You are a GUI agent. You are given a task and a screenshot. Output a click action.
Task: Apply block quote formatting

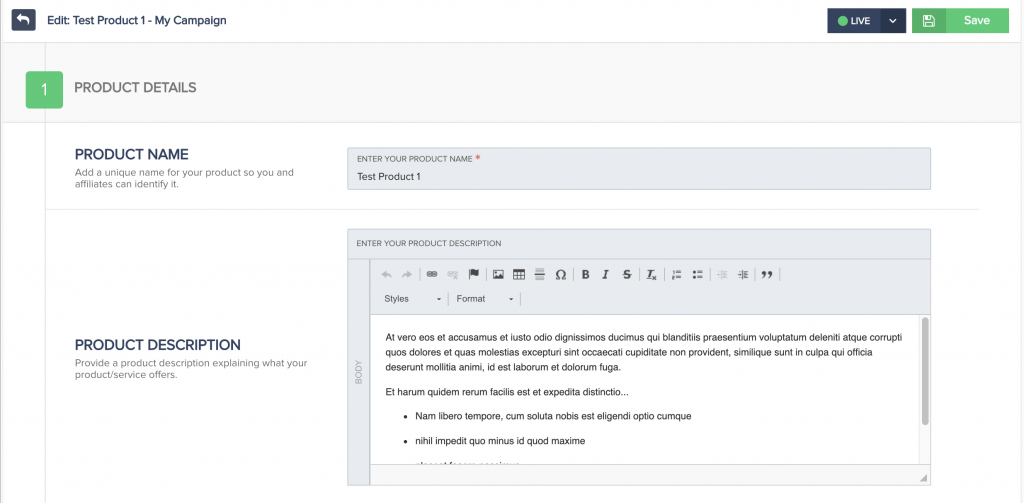tap(767, 274)
